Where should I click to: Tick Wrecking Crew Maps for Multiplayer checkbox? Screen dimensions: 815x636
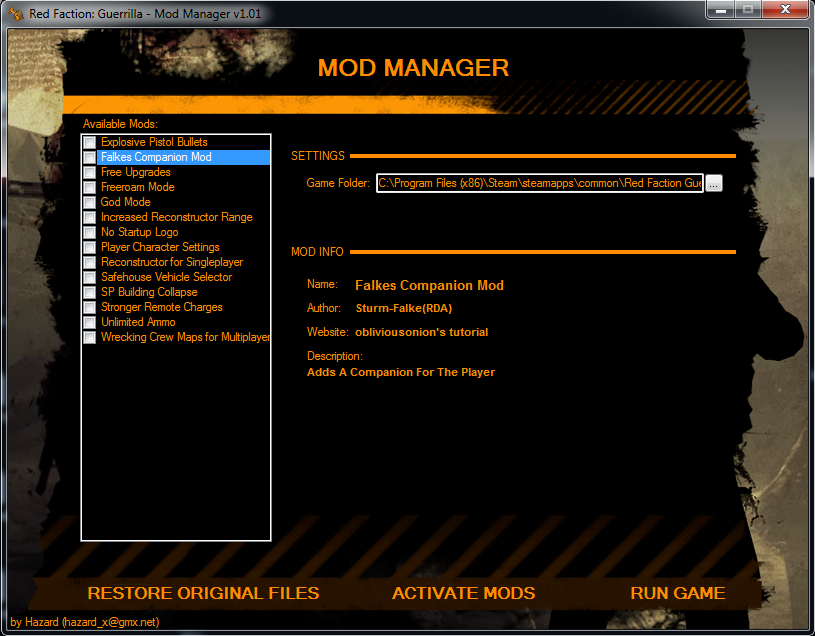coord(90,338)
